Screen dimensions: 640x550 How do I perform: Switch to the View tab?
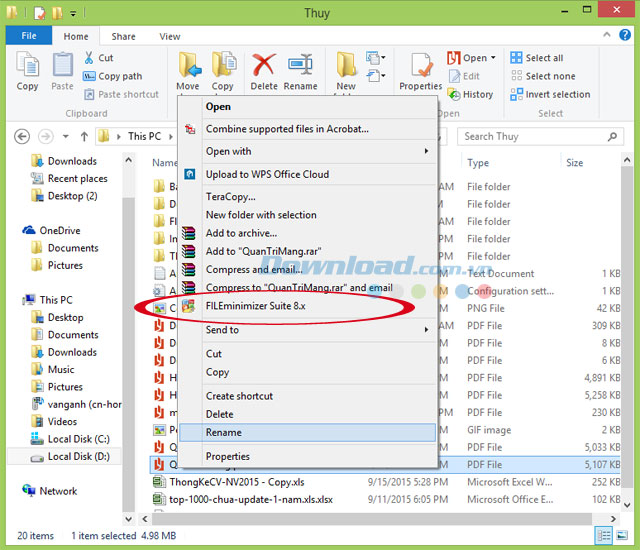click(x=170, y=36)
